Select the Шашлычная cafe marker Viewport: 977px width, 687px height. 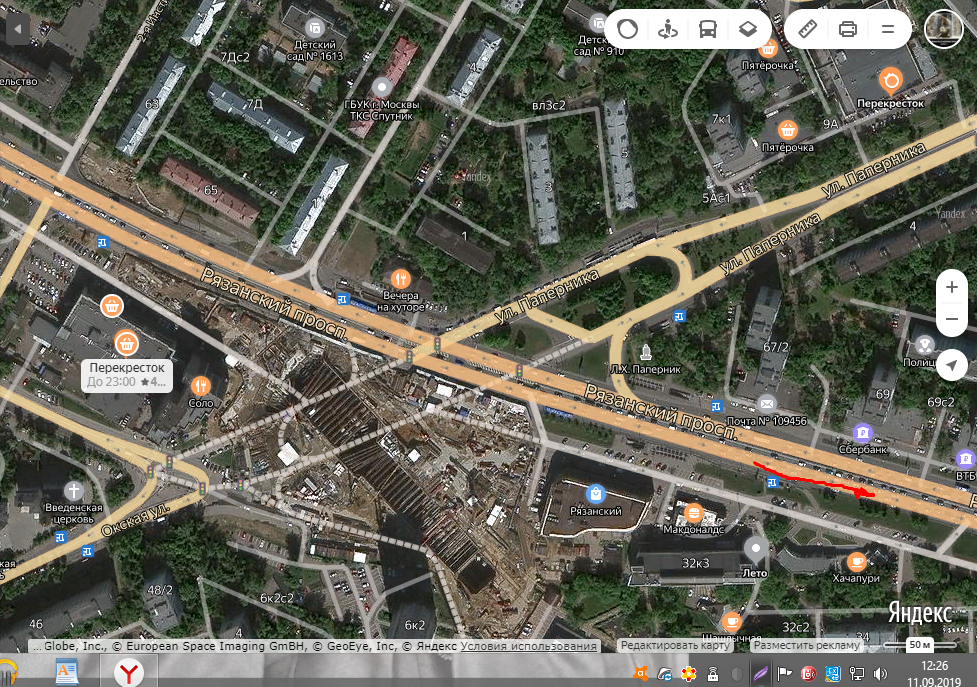tap(732, 622)
